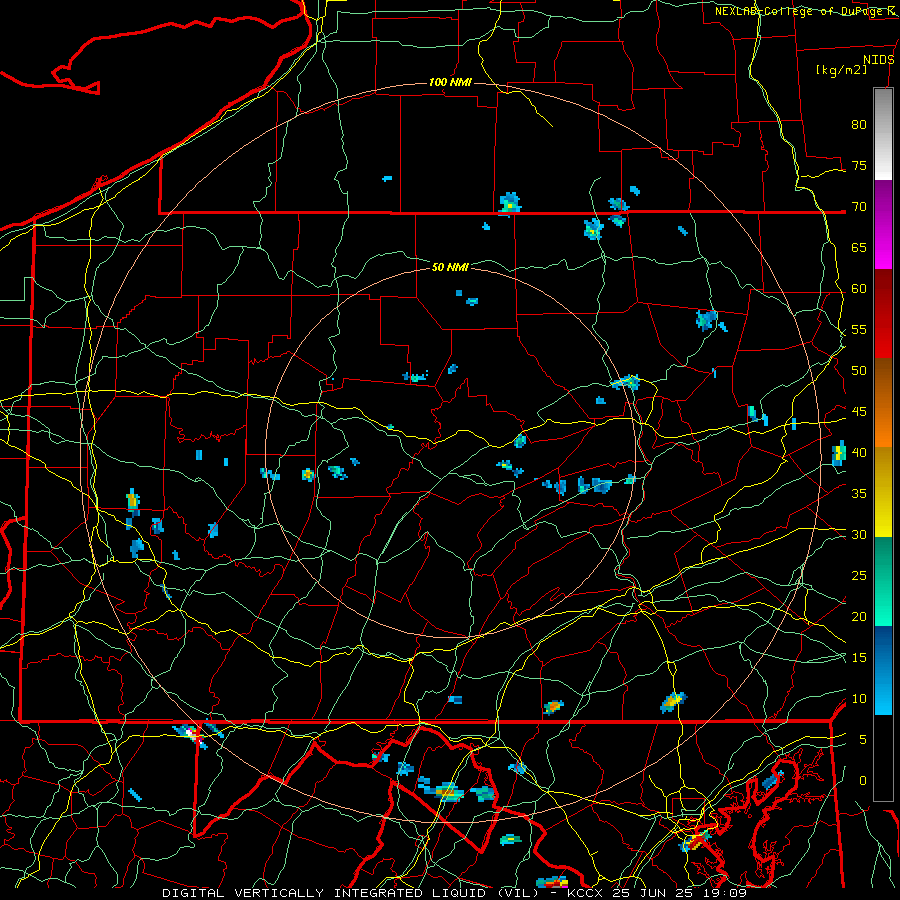
Task: Click the "50 NMI" range ring label
Action: pyautogui.click(x=450, y=267)
